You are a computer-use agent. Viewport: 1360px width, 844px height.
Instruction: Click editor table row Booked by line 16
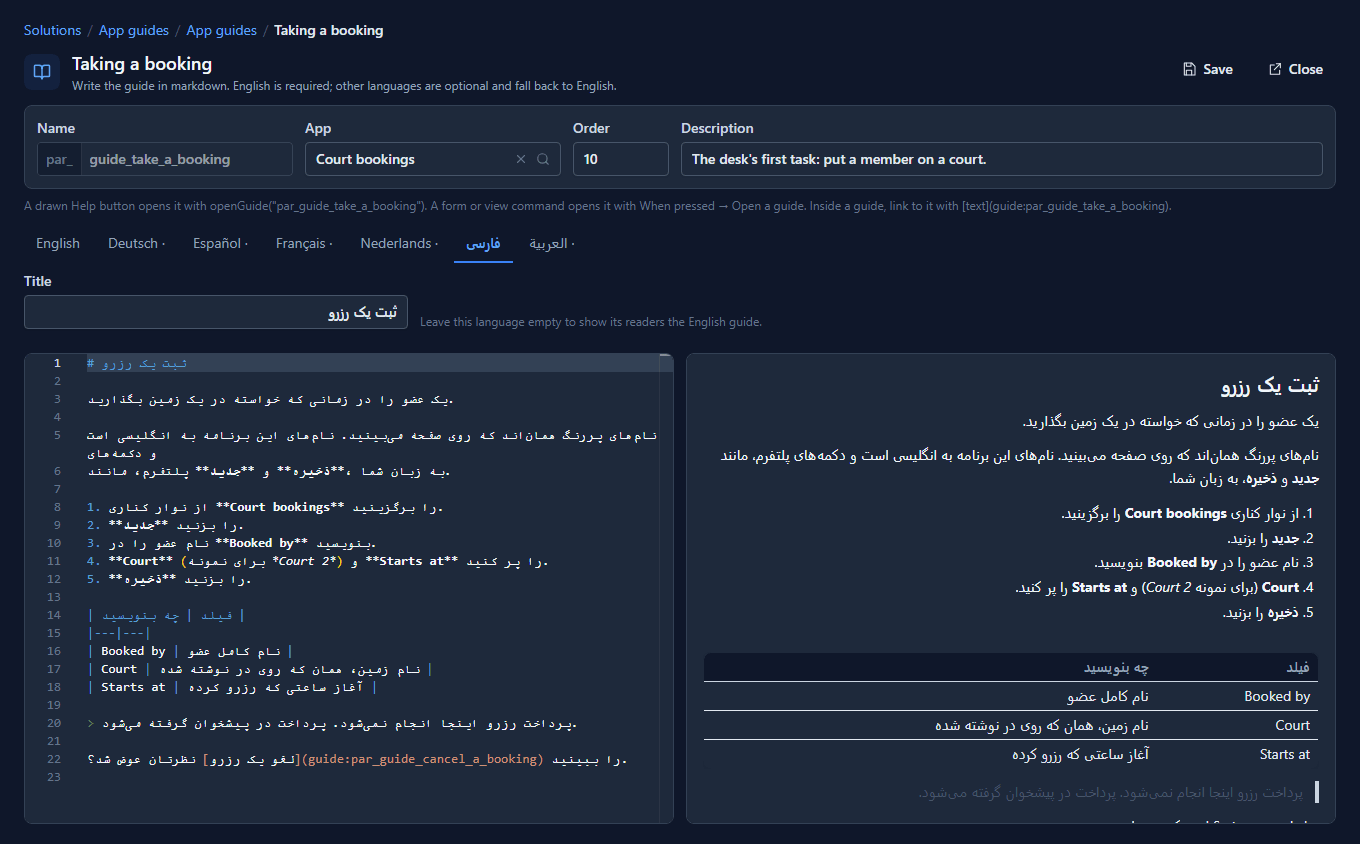[190, 651]
